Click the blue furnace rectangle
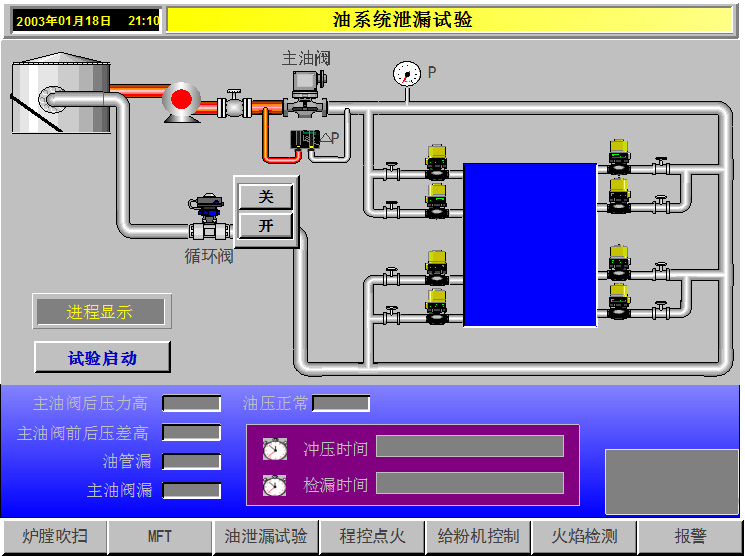This screenshot has height=556, width=745. pos(530,245)
